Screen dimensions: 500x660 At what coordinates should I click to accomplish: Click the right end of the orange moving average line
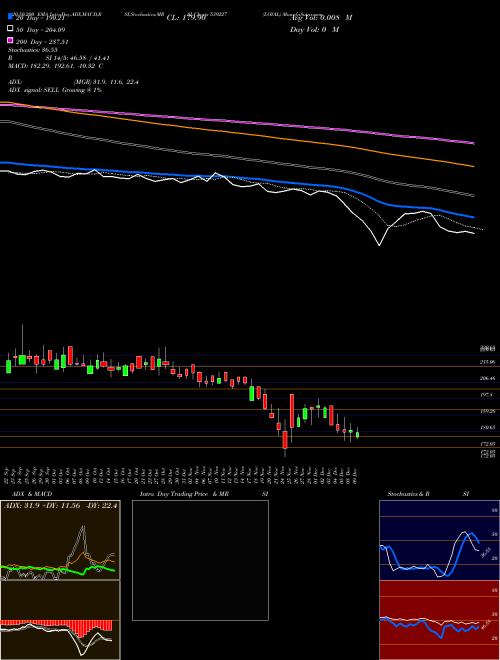tap(473, 166)
